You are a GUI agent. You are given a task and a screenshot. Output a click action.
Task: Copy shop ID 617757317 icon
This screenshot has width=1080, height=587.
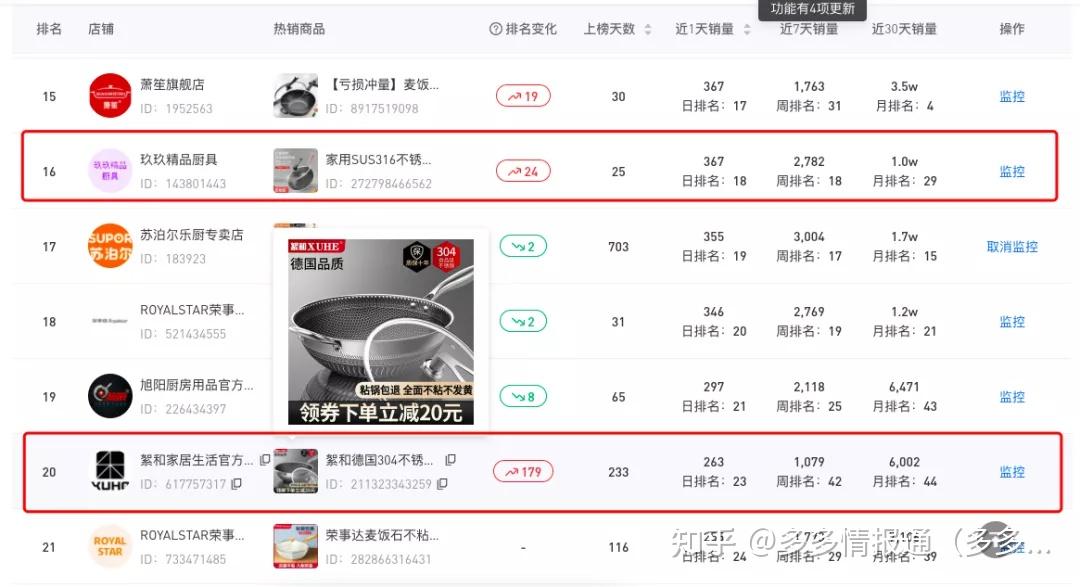coord(236,484)
